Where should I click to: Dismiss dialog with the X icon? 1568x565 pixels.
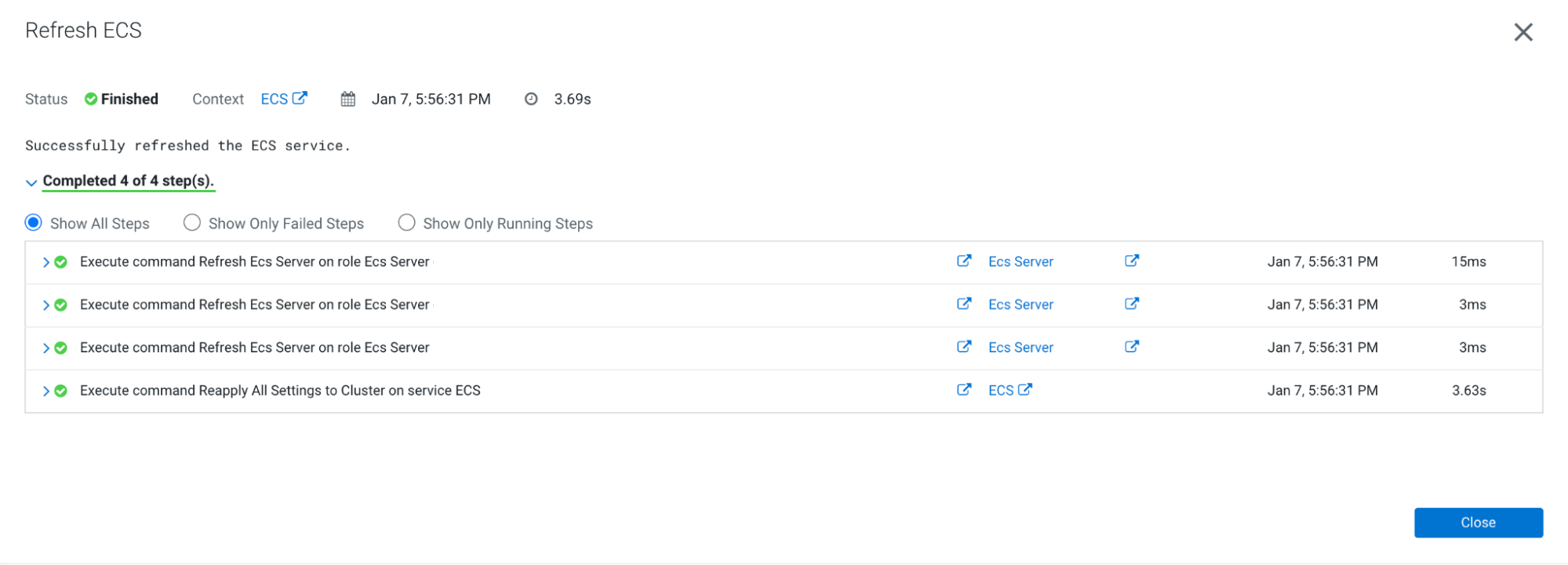[1523, 32]
